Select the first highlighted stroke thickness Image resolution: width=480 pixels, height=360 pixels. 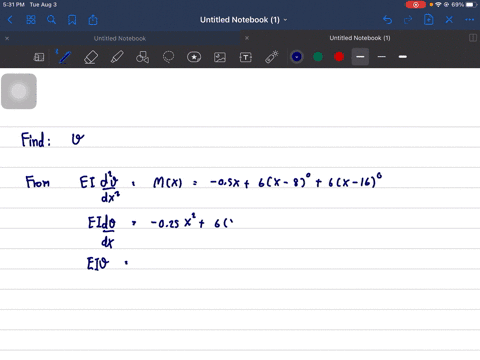tap(360, 57)
